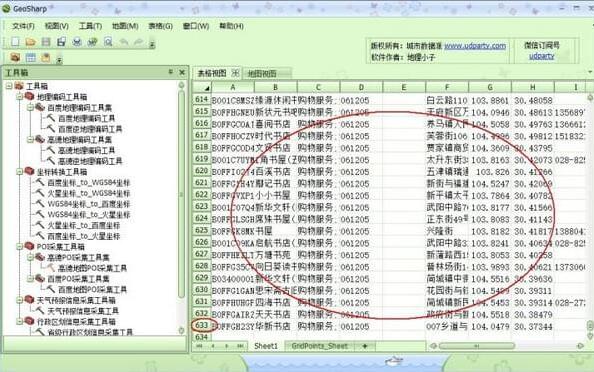594x372 pixels.
Task: Click the udparty WeChat subscription link
Action: (x=541, y=56)
